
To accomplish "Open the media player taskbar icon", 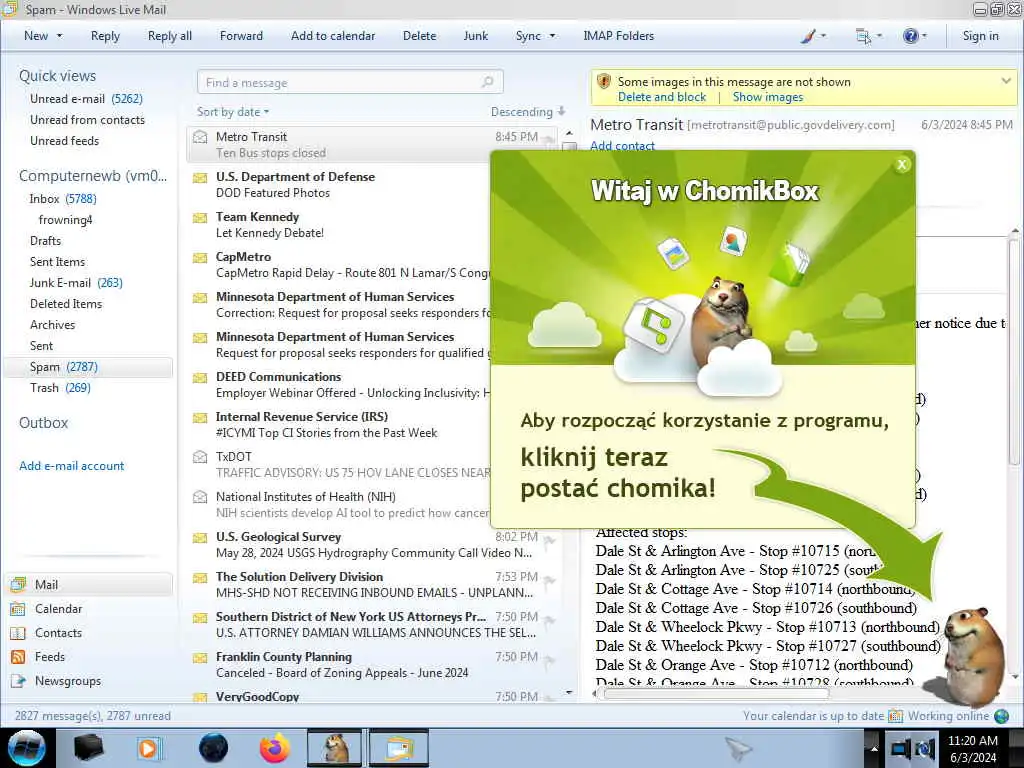I will pos(148,748).
